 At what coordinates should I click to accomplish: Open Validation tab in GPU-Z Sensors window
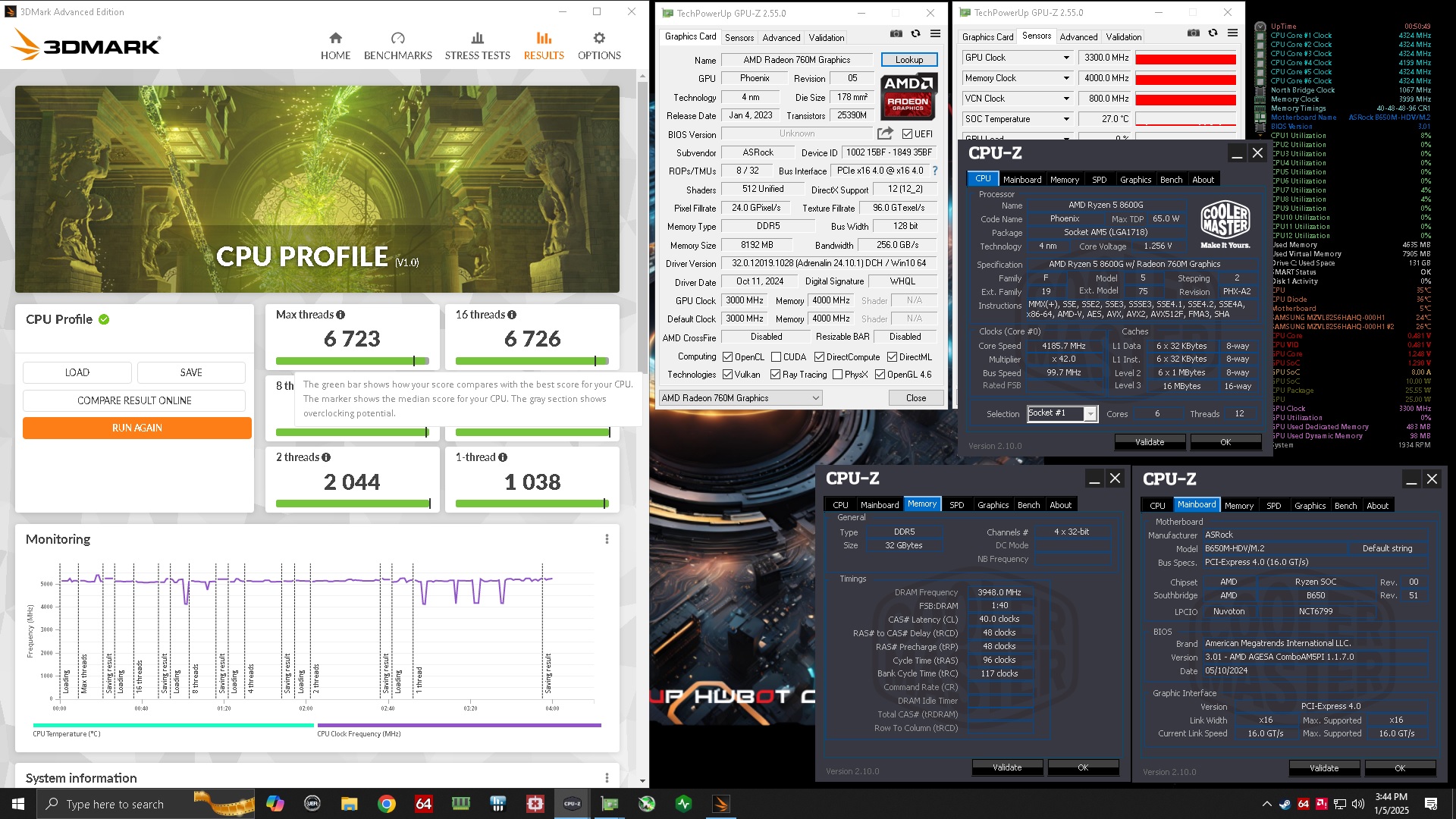click(1123, 36)
